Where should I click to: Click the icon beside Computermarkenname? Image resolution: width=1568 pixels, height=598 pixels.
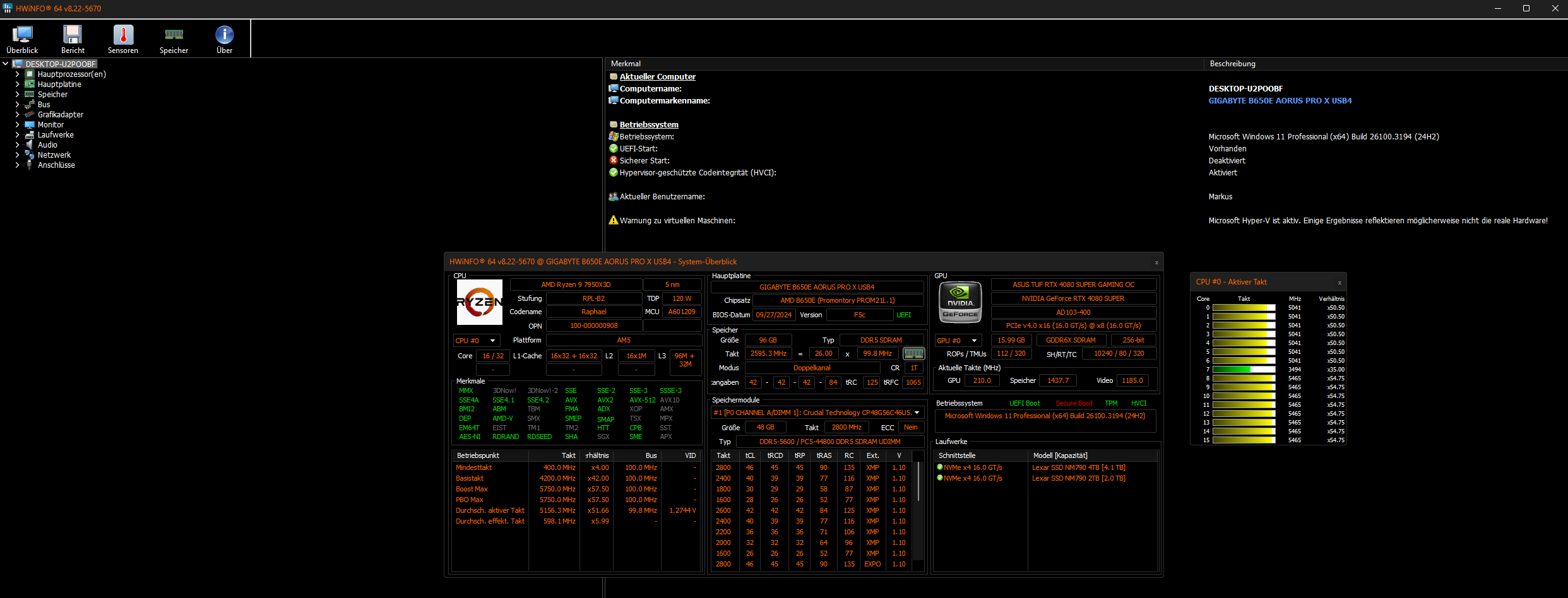click(614, 101)
